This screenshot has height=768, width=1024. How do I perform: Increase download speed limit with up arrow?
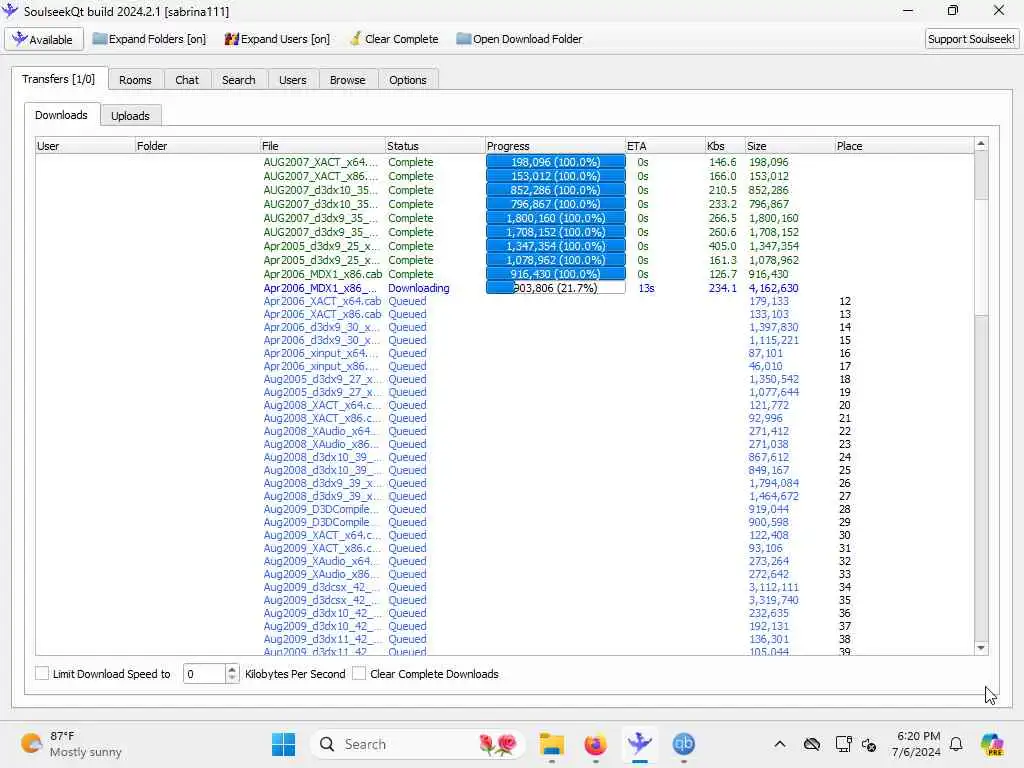click(232, 669)
